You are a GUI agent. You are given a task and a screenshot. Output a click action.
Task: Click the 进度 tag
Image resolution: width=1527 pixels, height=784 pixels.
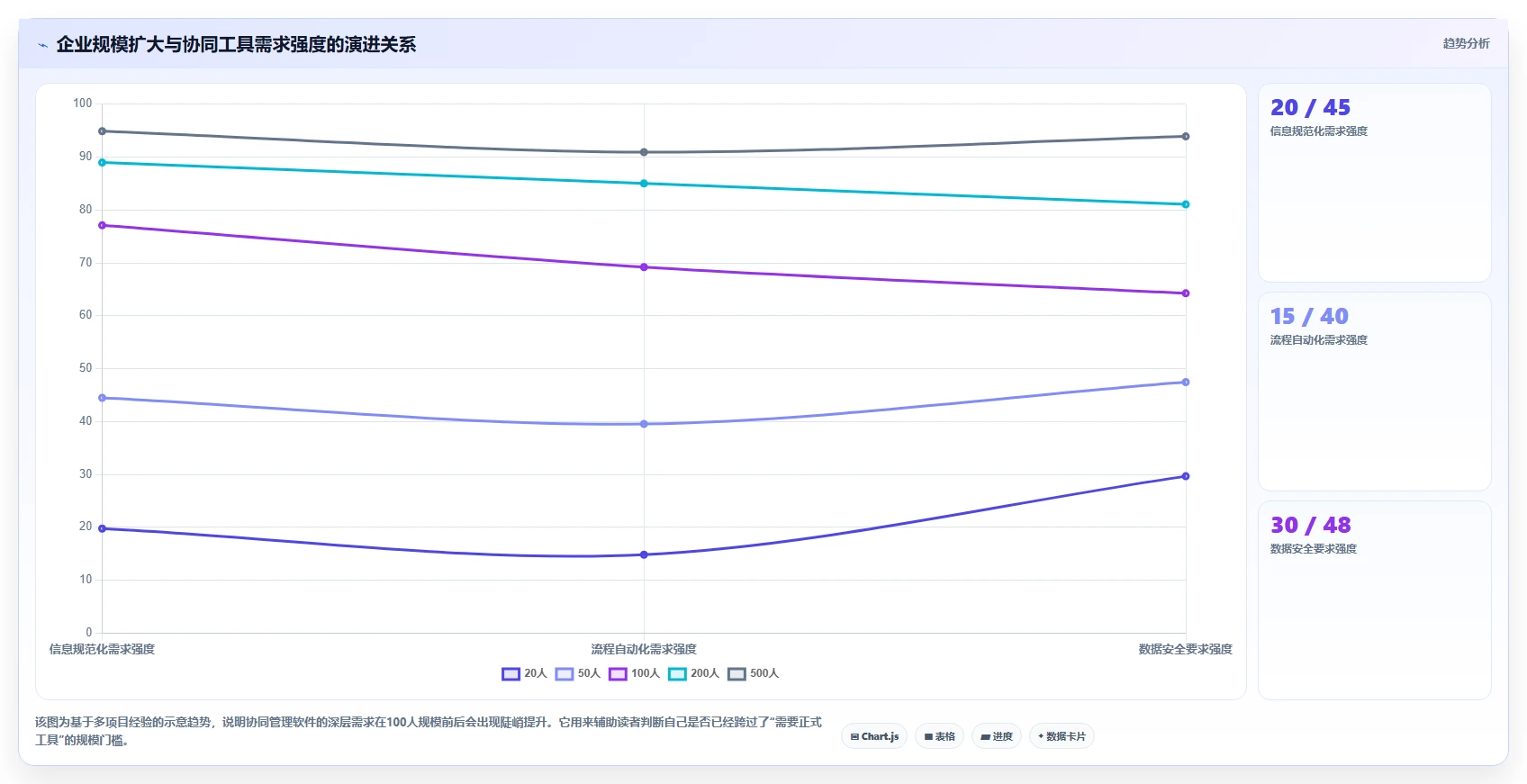coord(997,736)
